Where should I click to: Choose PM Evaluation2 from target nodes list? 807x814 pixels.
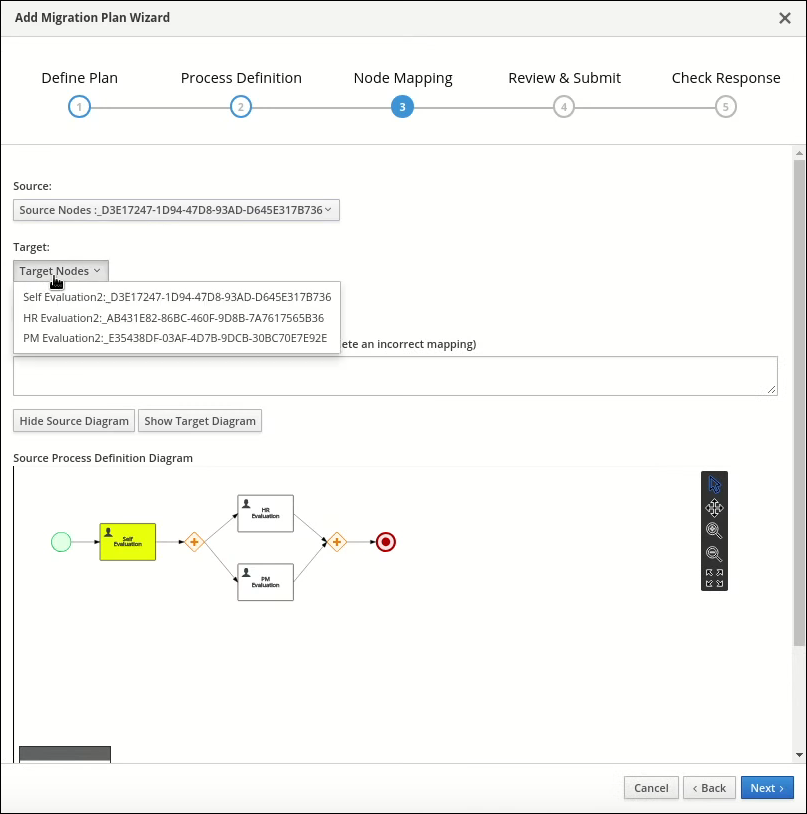coord(175,338)
